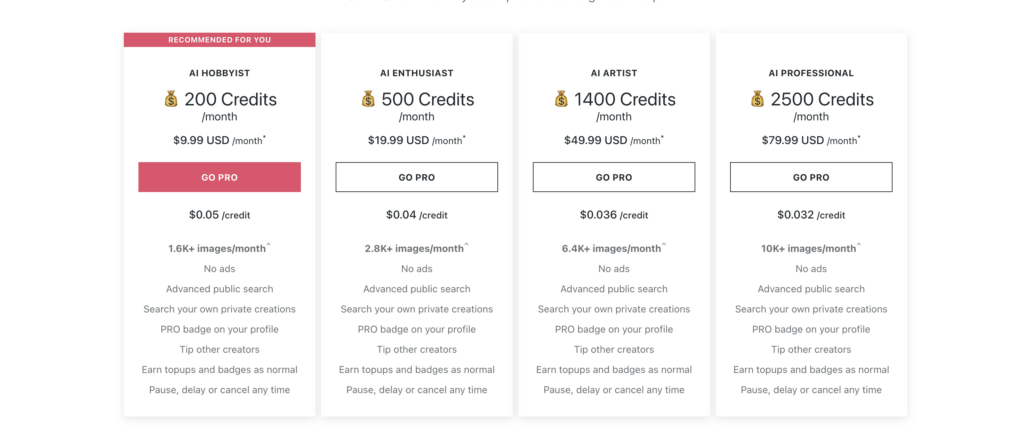Click the $0.04 per credit label

point(417,214)
